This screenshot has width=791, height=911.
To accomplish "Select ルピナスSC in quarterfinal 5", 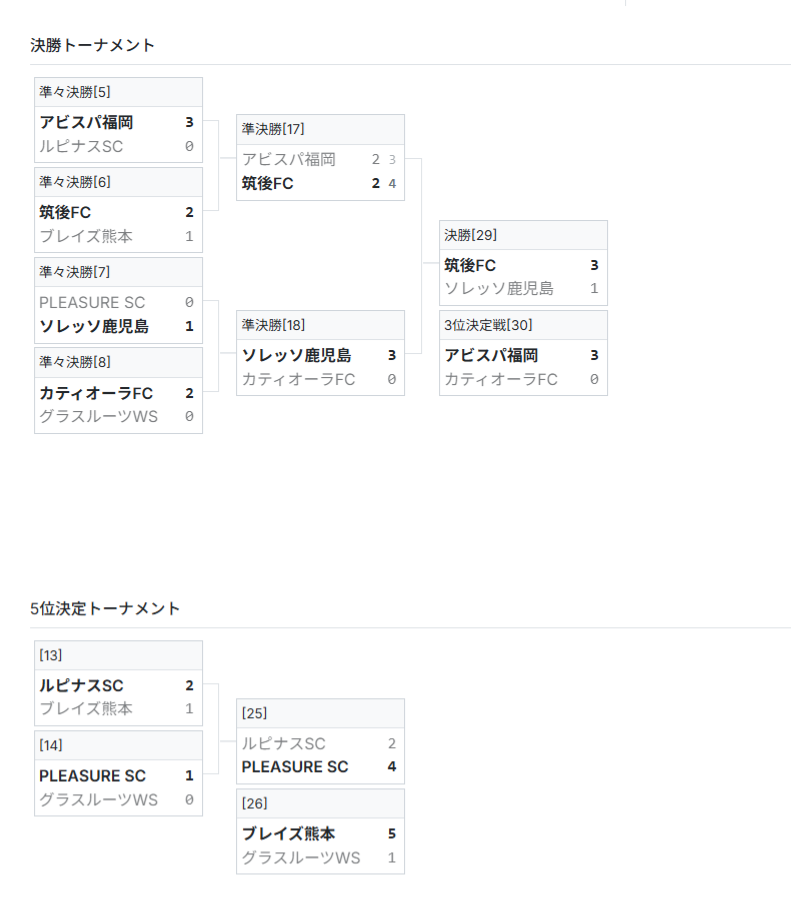I will tap(81, 146).
